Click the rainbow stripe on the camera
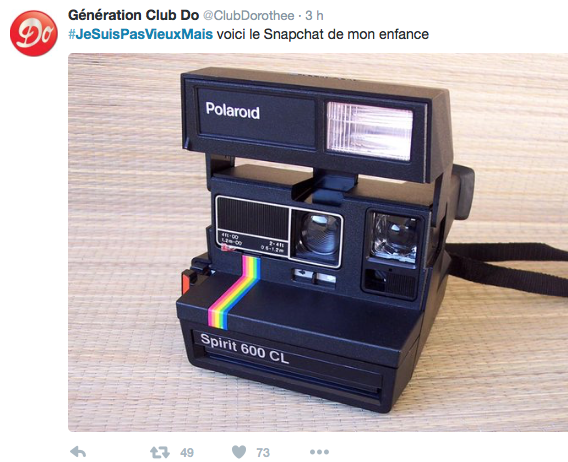 [x=235, y=291]
